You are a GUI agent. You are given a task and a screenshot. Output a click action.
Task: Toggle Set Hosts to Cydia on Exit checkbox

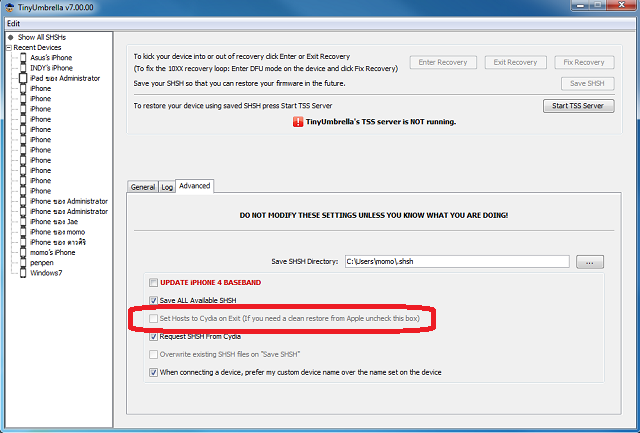pos(153,318)
